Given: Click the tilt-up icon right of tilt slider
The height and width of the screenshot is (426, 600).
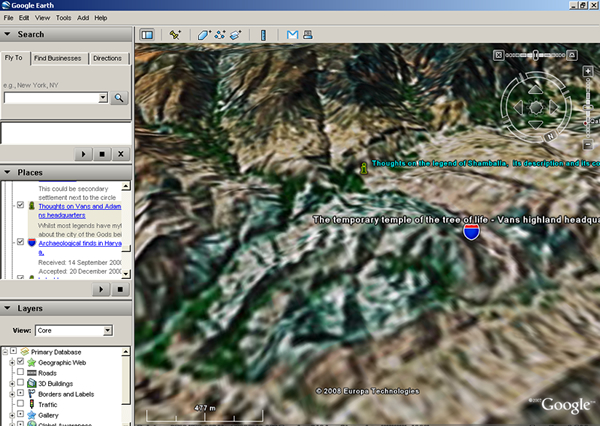Looking at the screenshot, I should coord(572,55).
